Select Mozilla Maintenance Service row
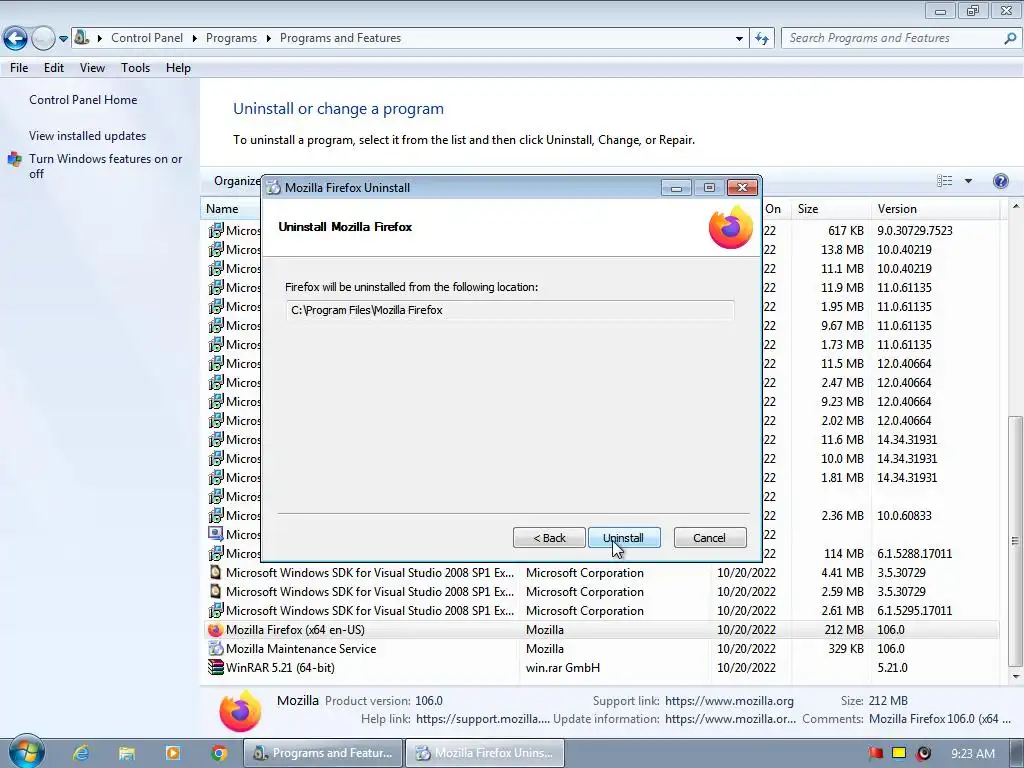The width and height of the screenshot is (1024, 768). (602, 648)
